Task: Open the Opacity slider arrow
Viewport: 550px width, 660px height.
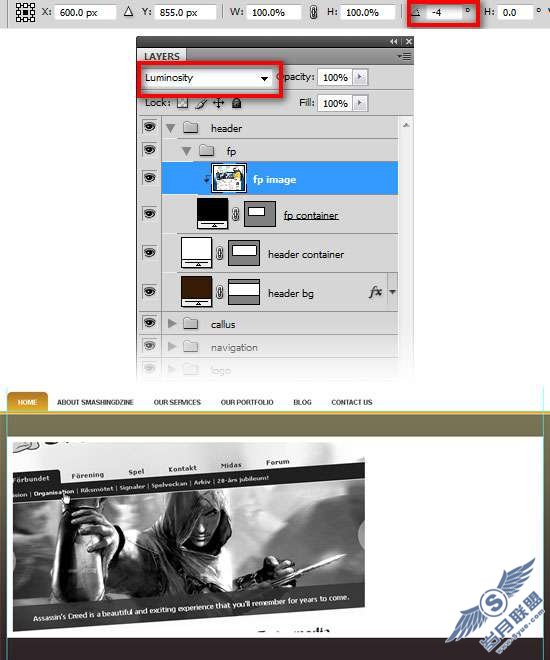Action: point(360,77)
